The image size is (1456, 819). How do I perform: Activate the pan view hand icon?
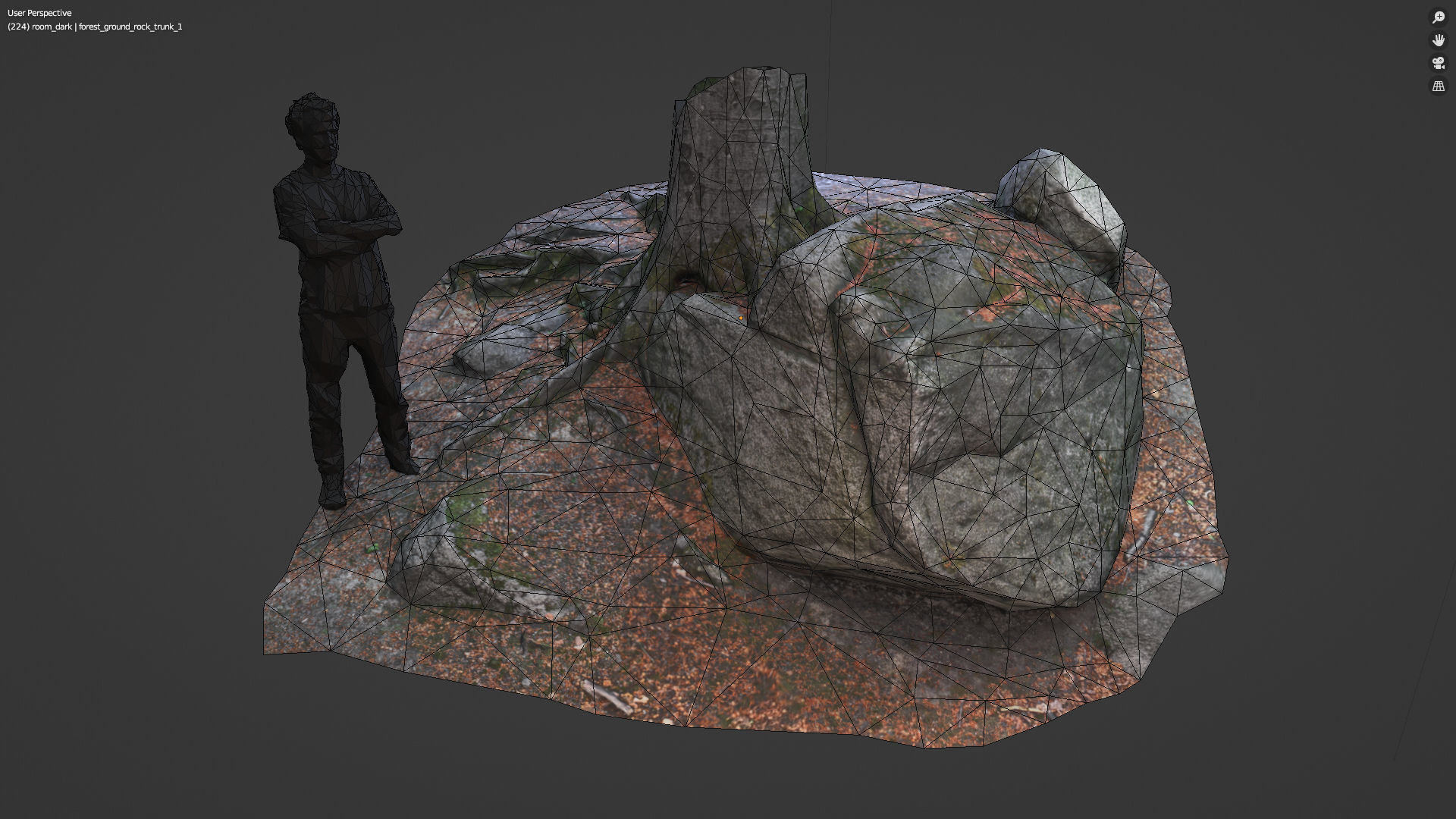pyautogui.click(x=1438, y=40)
